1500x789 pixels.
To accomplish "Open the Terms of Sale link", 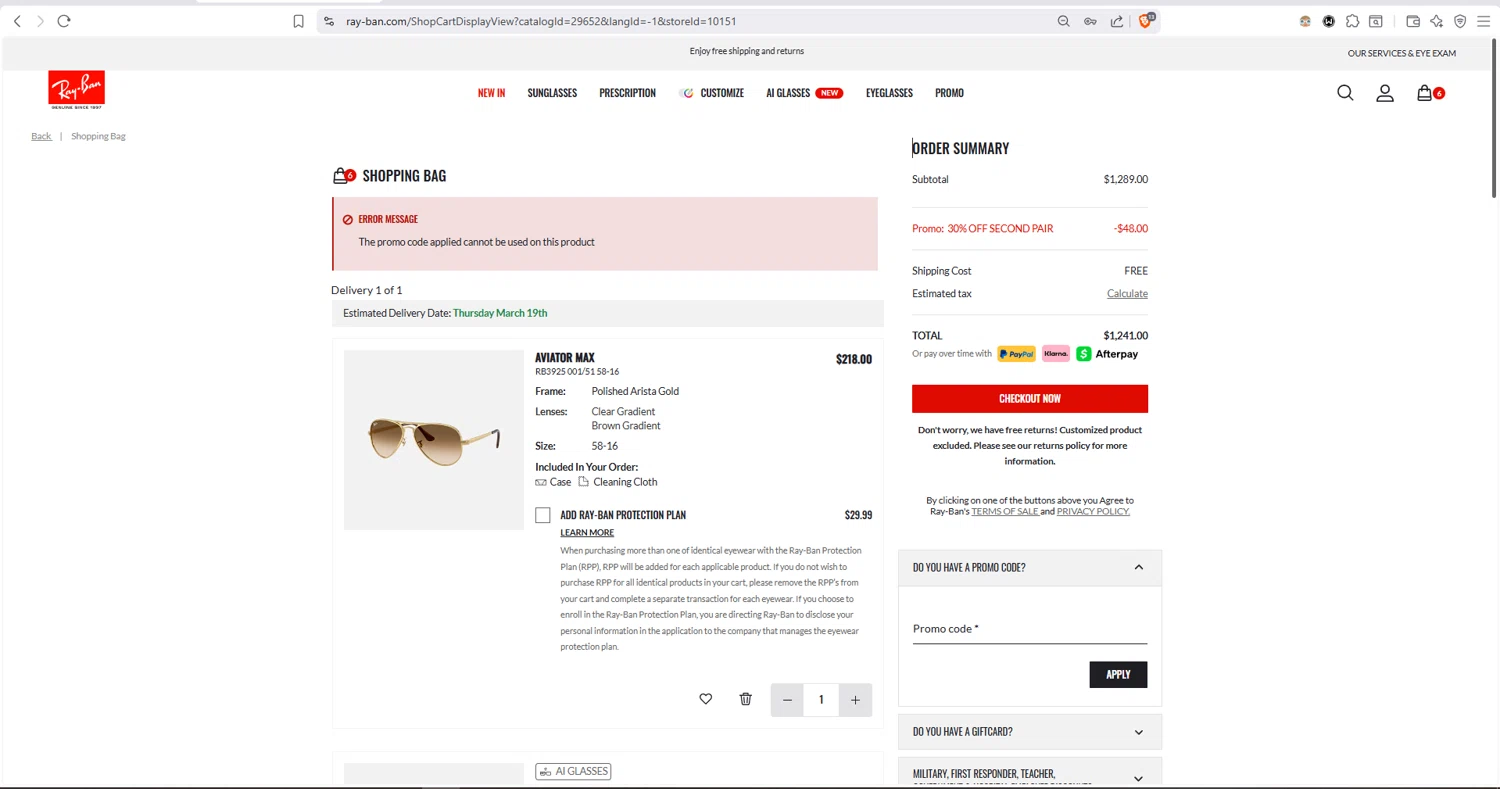I will pyautogui.click(x=1005, y=511).
